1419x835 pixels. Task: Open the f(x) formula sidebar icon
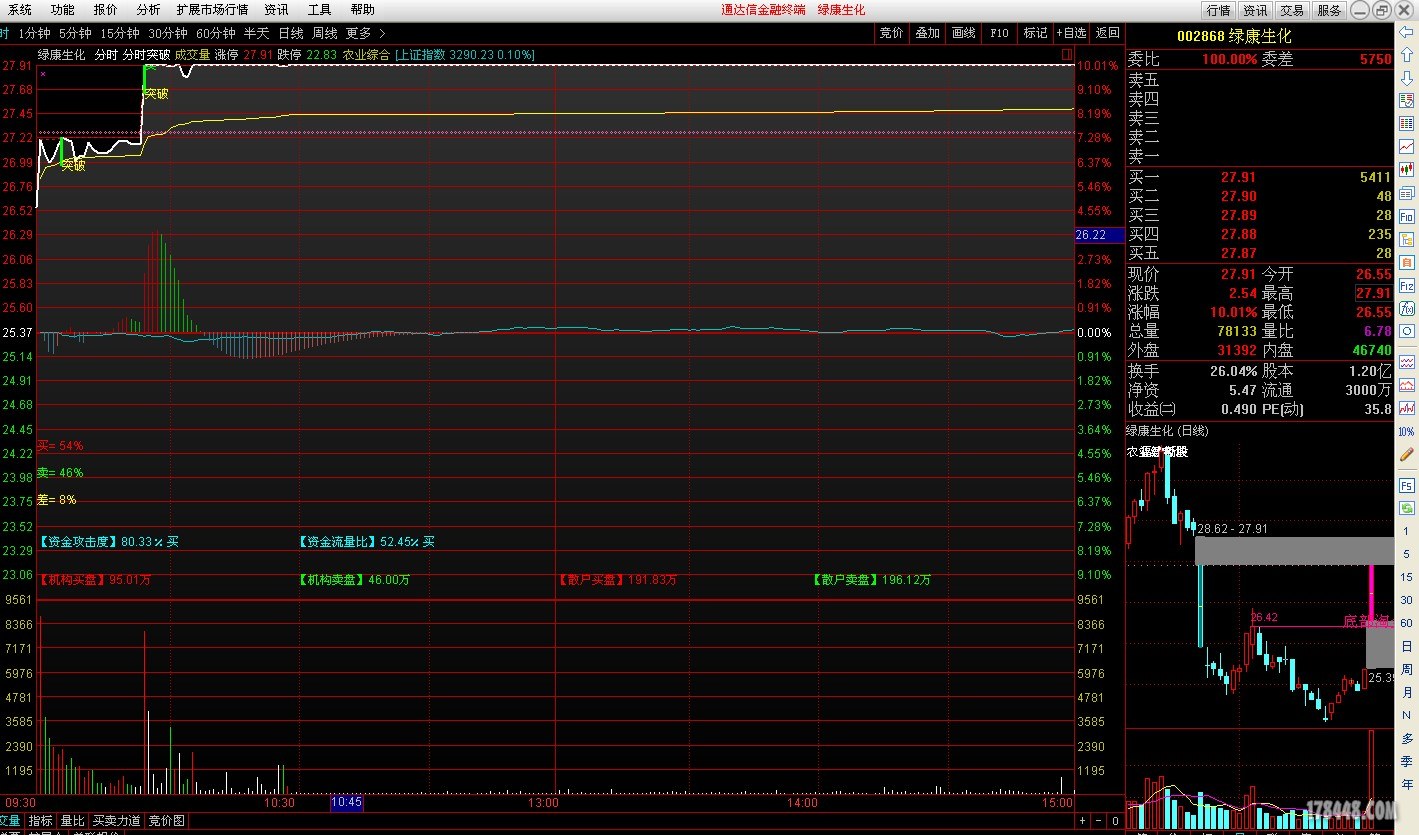1406,309
